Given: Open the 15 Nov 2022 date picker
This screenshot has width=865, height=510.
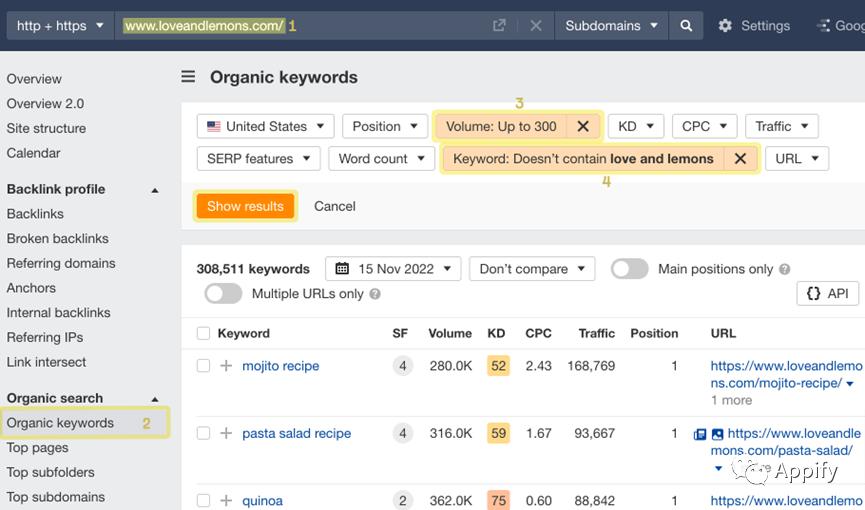Looking at the screenshot, I should pyautogui.click(x=393, y=269).
